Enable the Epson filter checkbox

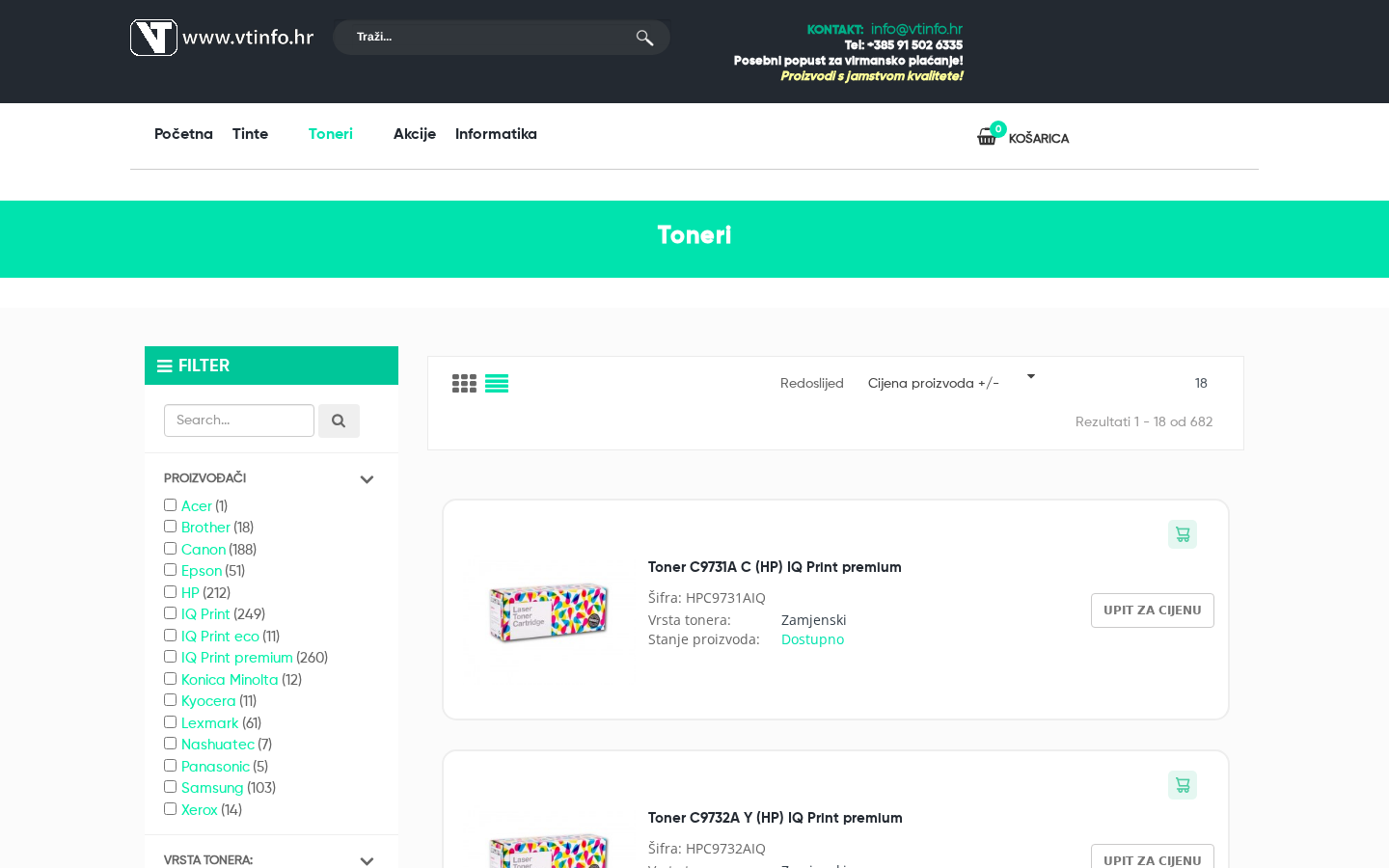(170, 570)
